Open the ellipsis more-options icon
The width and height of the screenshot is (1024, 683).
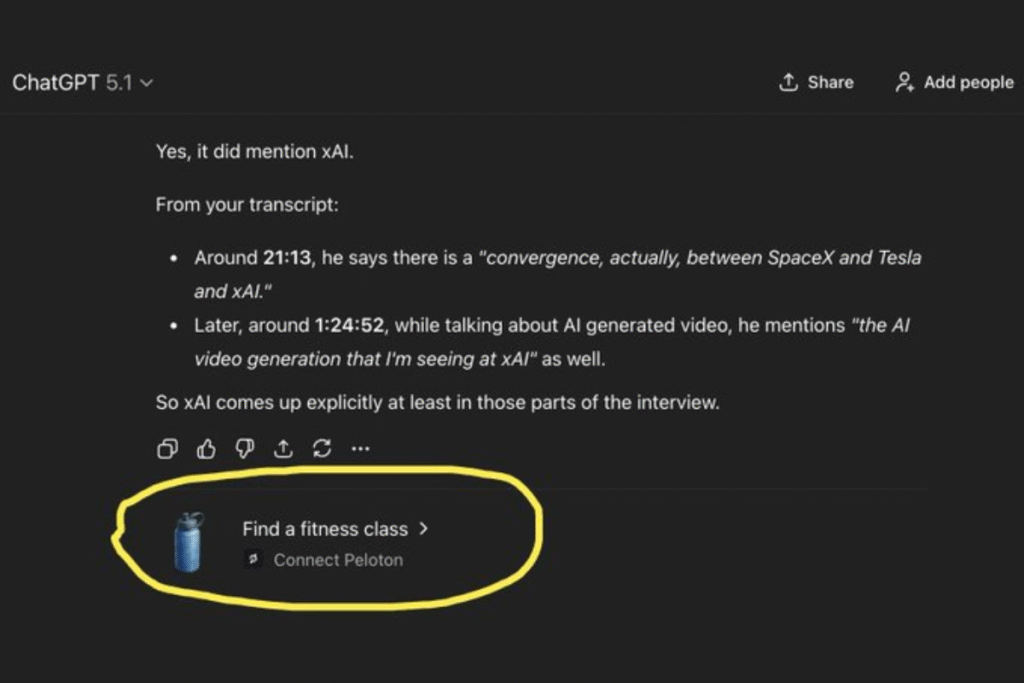tap(360, 449)
